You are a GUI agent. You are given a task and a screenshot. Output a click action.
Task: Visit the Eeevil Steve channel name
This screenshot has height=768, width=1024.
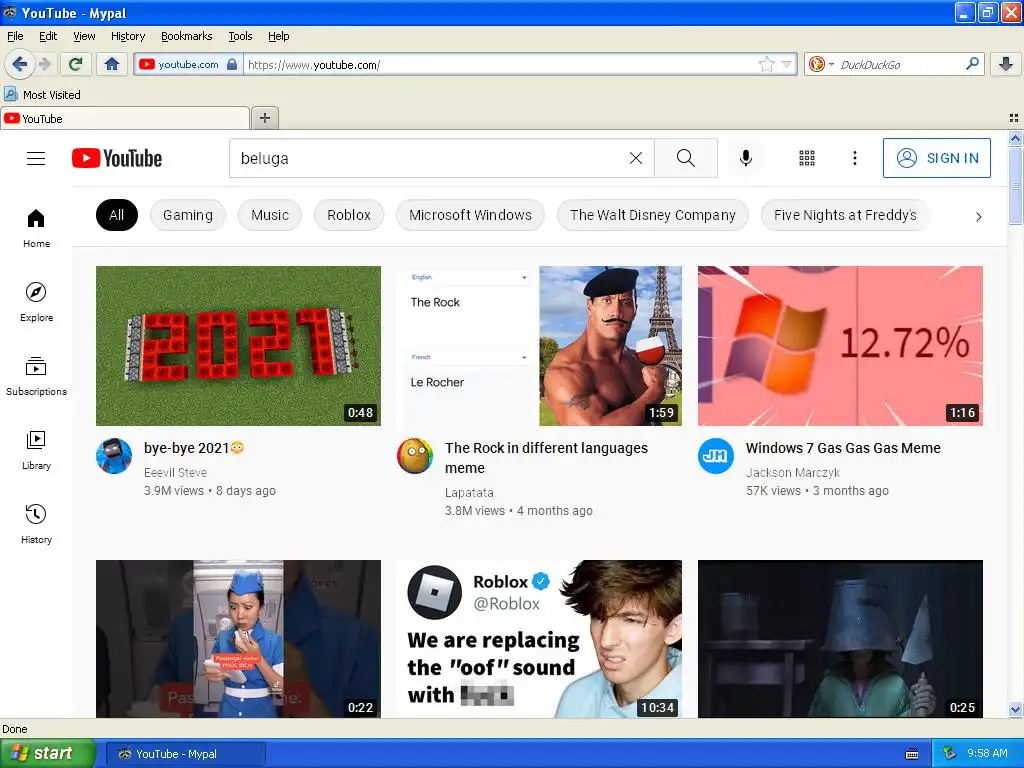[175, 472]
